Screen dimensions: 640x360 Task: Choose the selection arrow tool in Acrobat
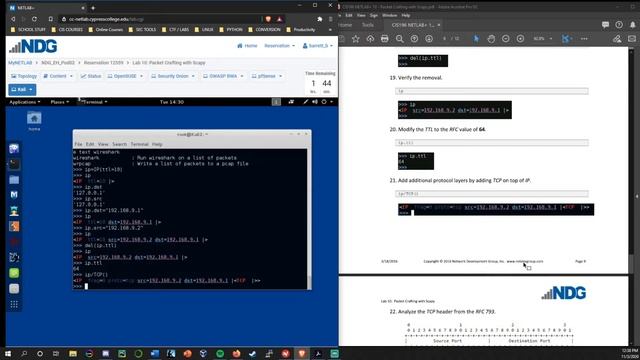click(476, 39)
